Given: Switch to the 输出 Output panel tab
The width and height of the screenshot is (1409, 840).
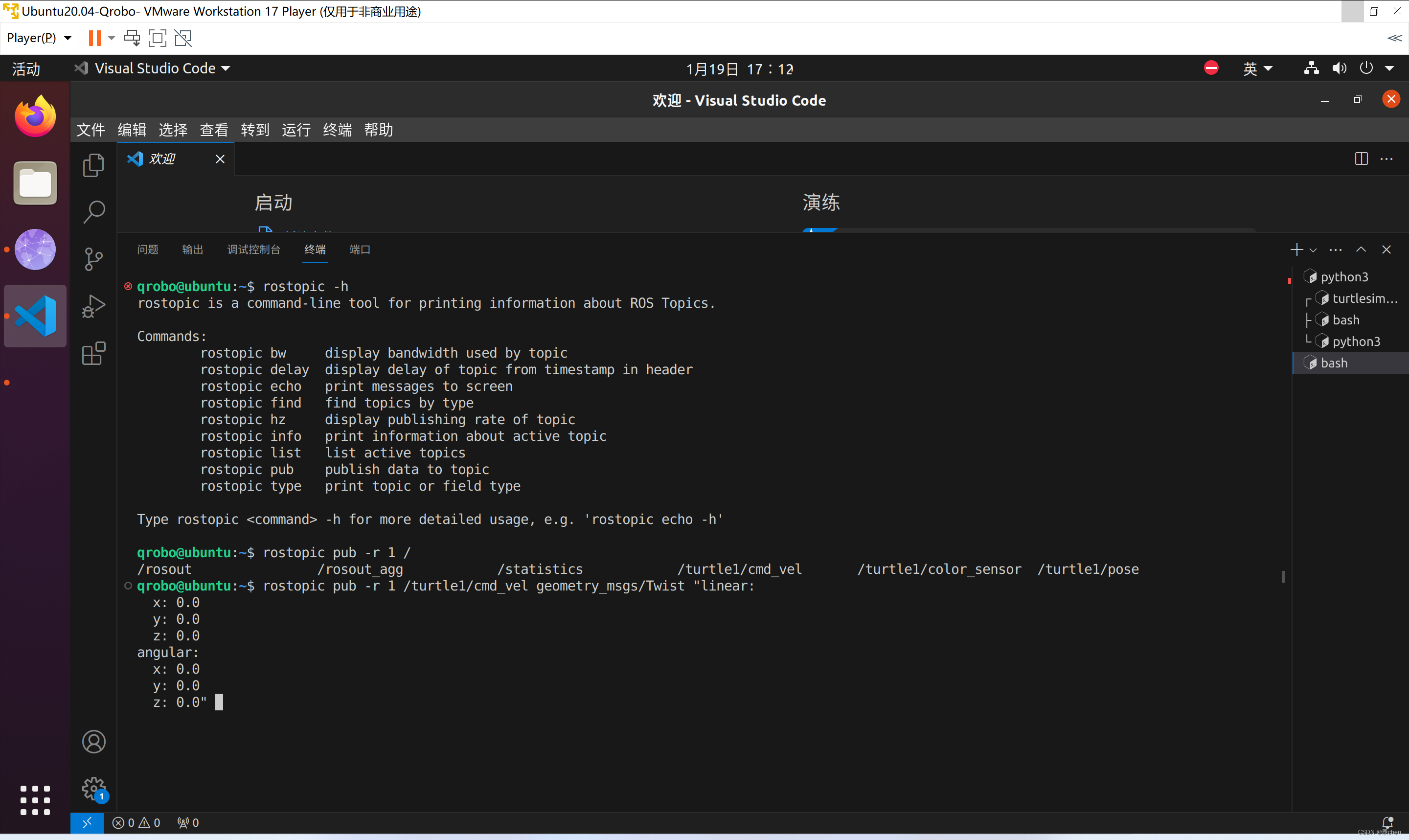Looking at the screenshot, I should tap(192, 250).
